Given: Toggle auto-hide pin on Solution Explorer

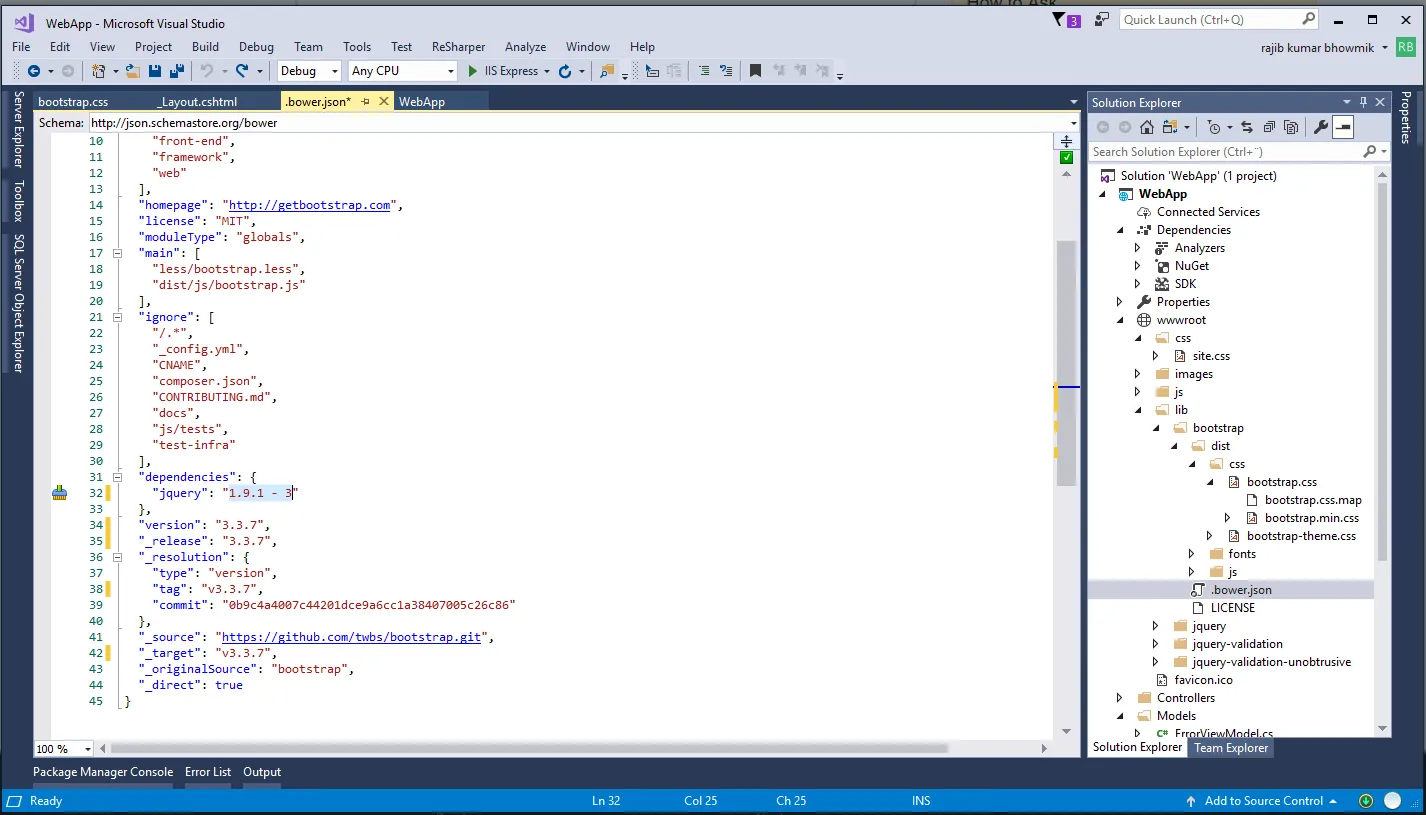Looking at the screenshot, I should (1363, 102).
